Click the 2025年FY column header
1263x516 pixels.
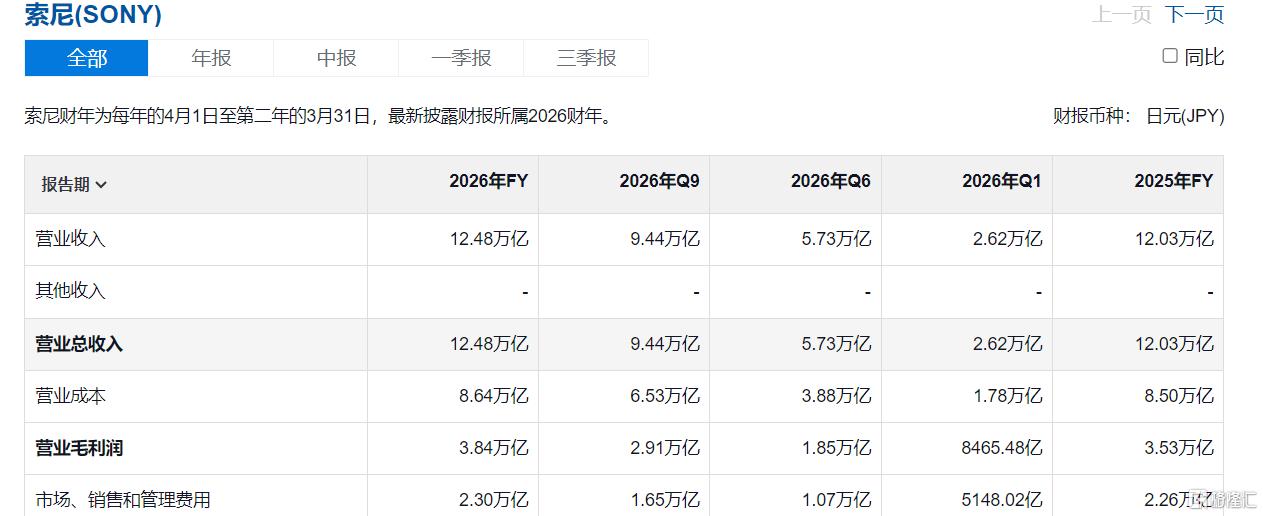[x=1173, y=181]
